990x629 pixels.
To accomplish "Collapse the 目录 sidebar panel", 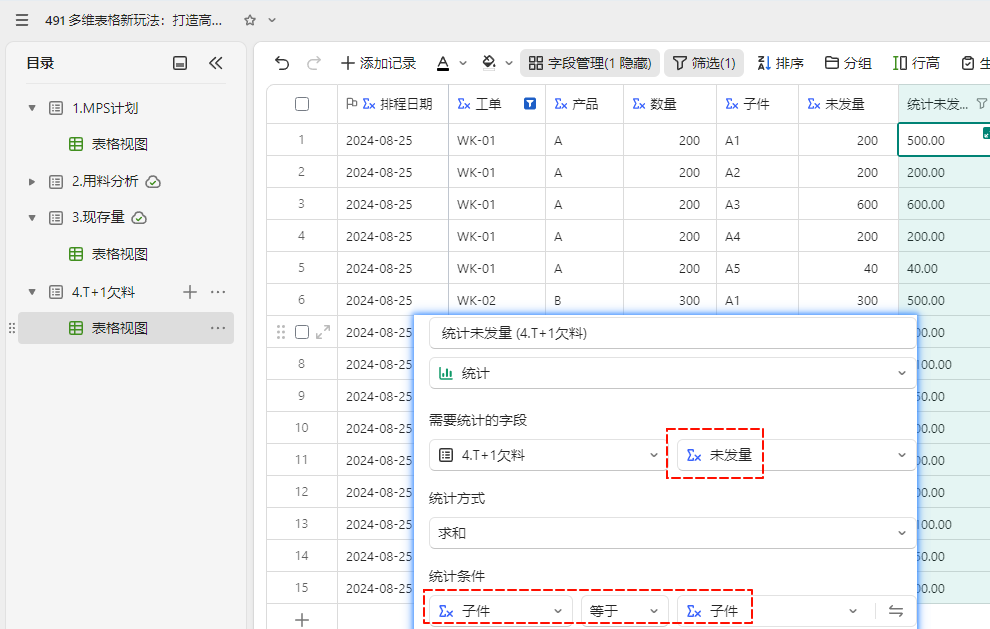I will [215, 63].
